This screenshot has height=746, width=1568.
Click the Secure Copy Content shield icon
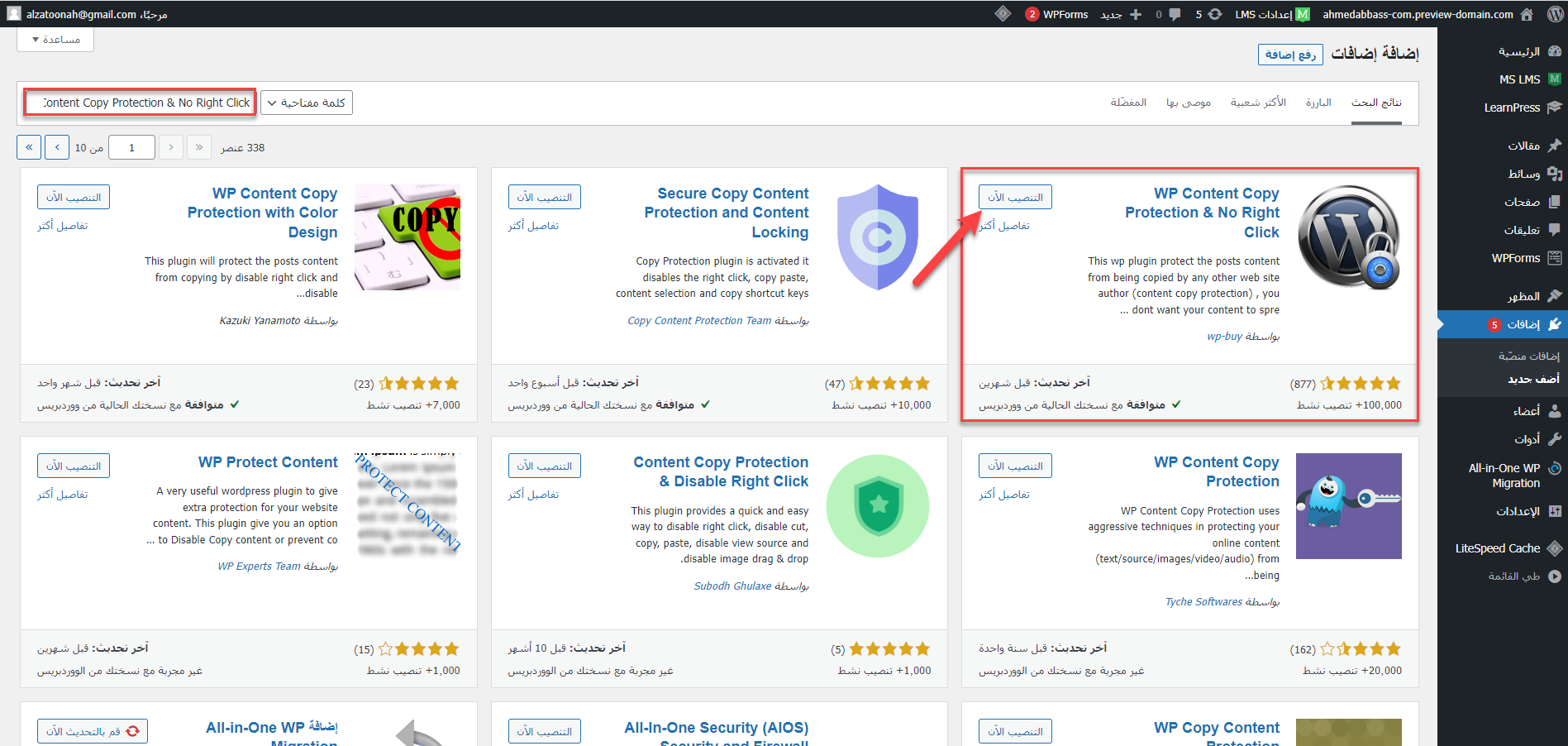(x=877, y=237)
